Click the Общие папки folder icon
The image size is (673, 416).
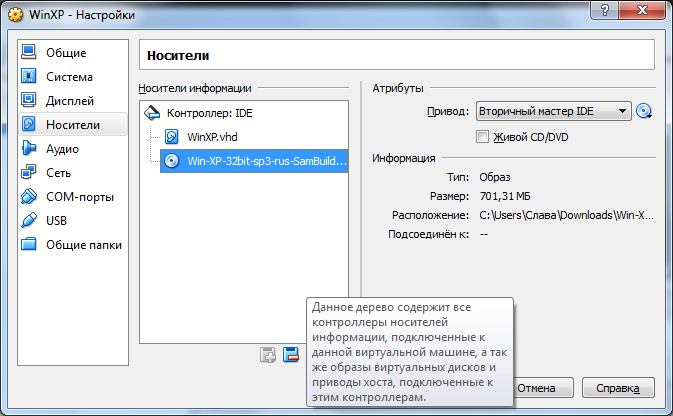coord(29,244)
